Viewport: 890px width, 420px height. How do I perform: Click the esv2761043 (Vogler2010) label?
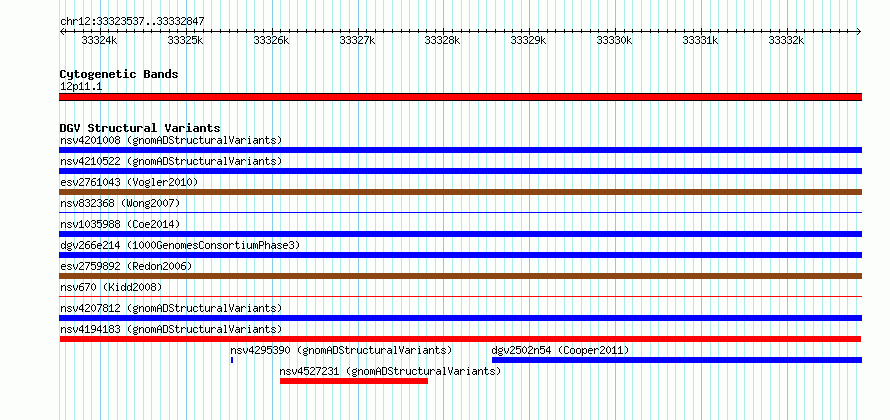coord(129,182)
